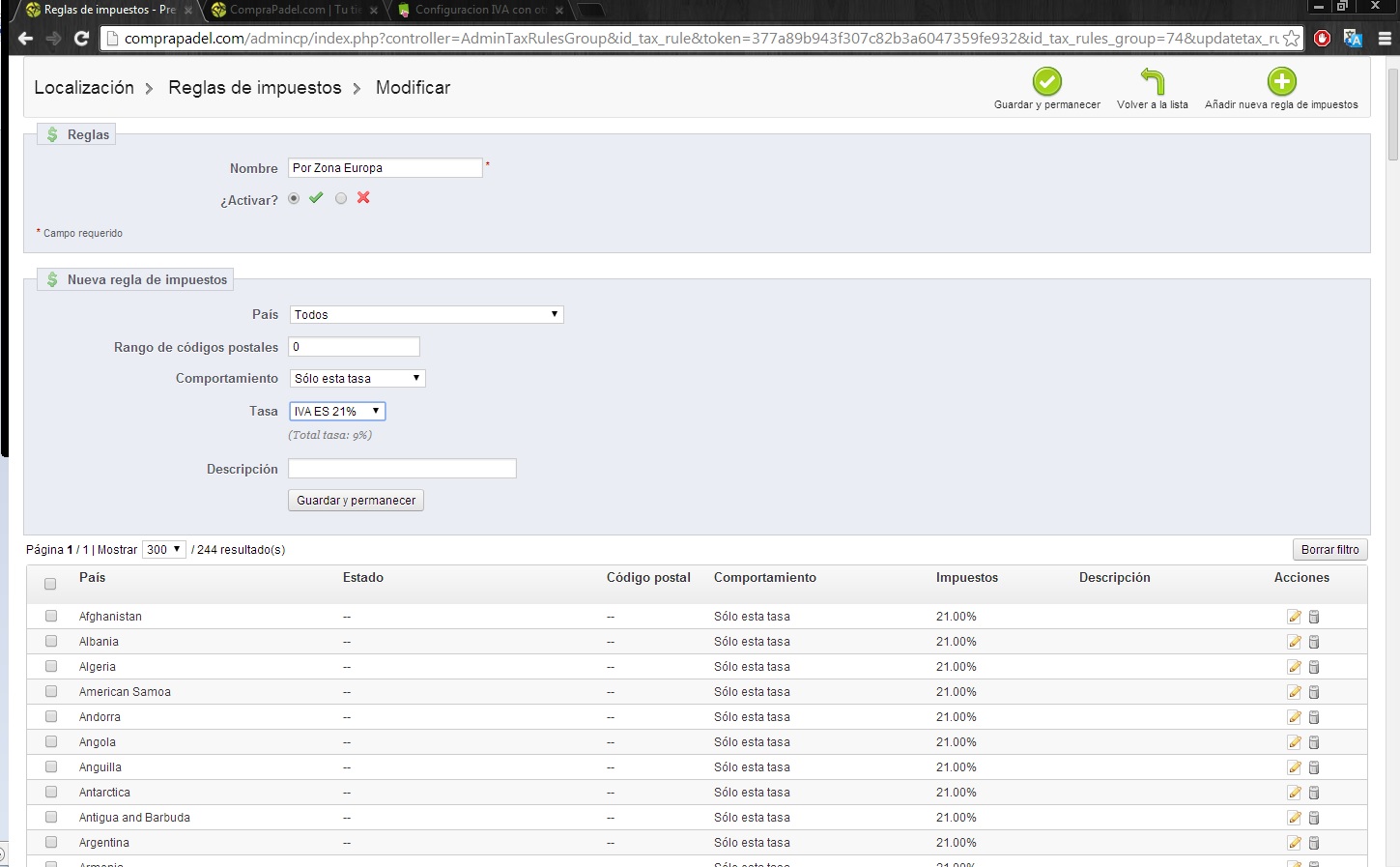Edit the Afghanistan tax rule
Screen dimensions: 1400x867
1294,617
